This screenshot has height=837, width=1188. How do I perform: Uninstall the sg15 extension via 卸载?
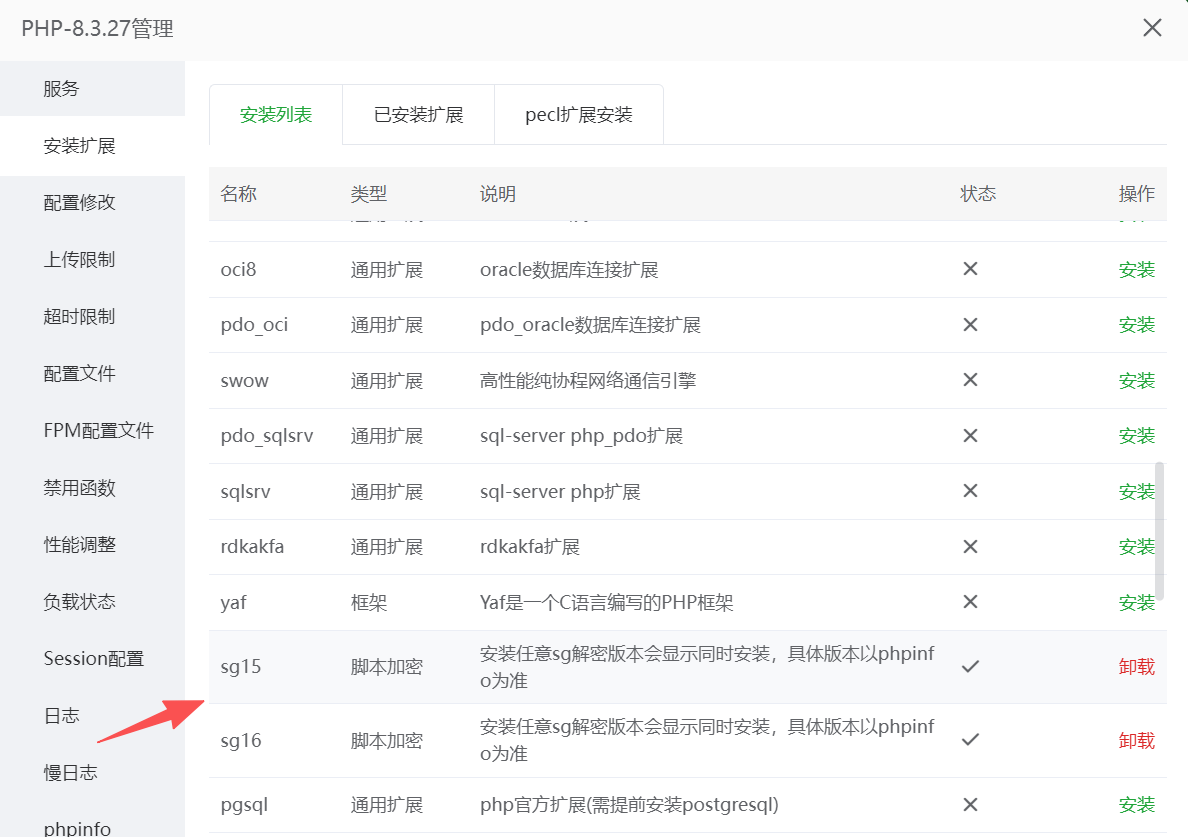click(1136, 666)
